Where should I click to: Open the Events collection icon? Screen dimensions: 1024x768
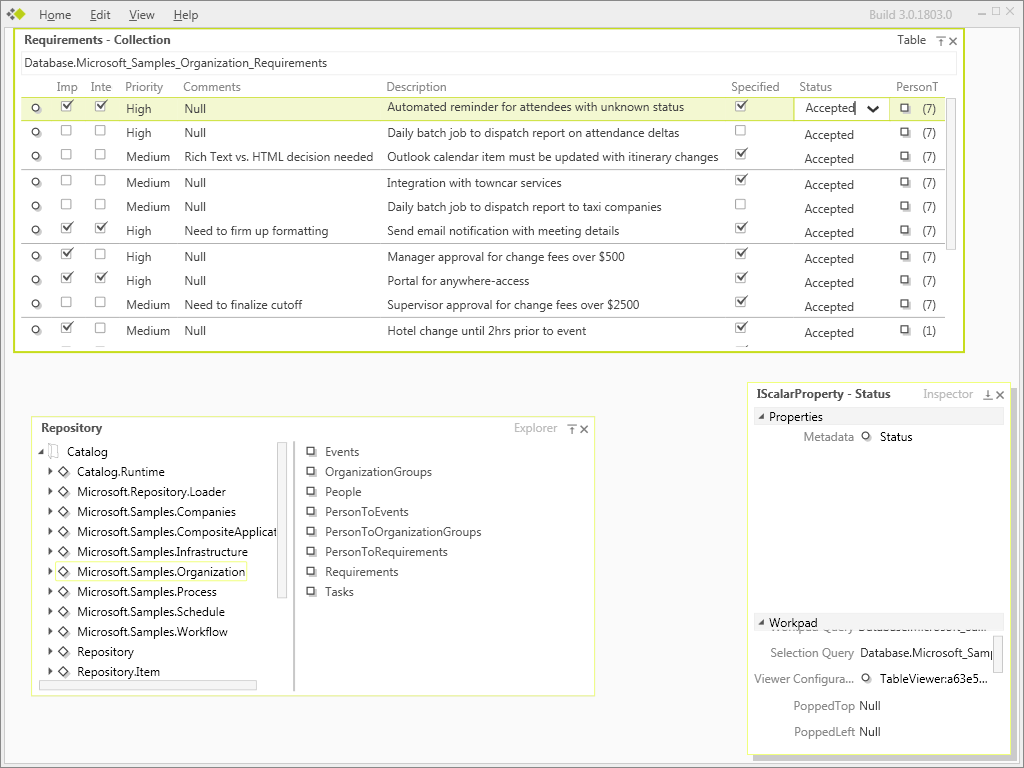(x=312, y=452)
